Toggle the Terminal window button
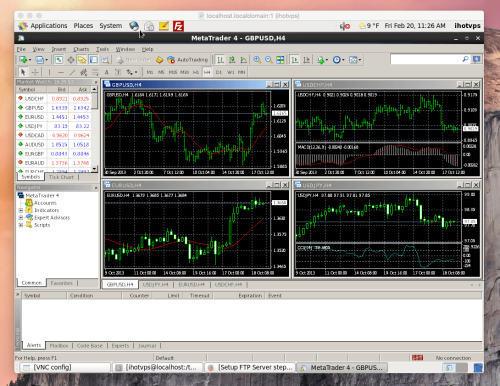This screenshot has height=386, width=500. (x=94, y=60)
